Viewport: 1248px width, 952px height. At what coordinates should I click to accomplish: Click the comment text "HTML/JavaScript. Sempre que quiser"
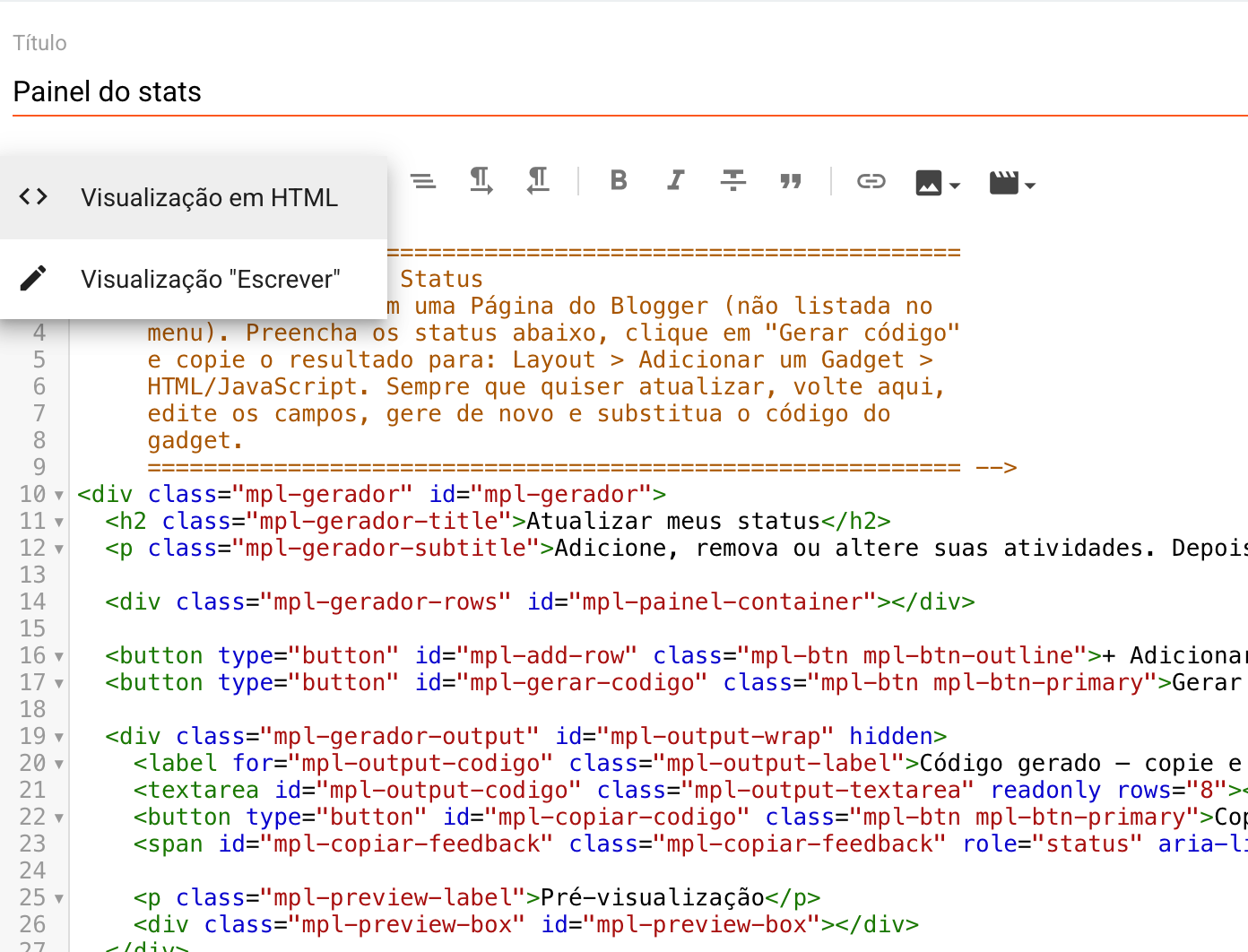(x=386, y=386)
